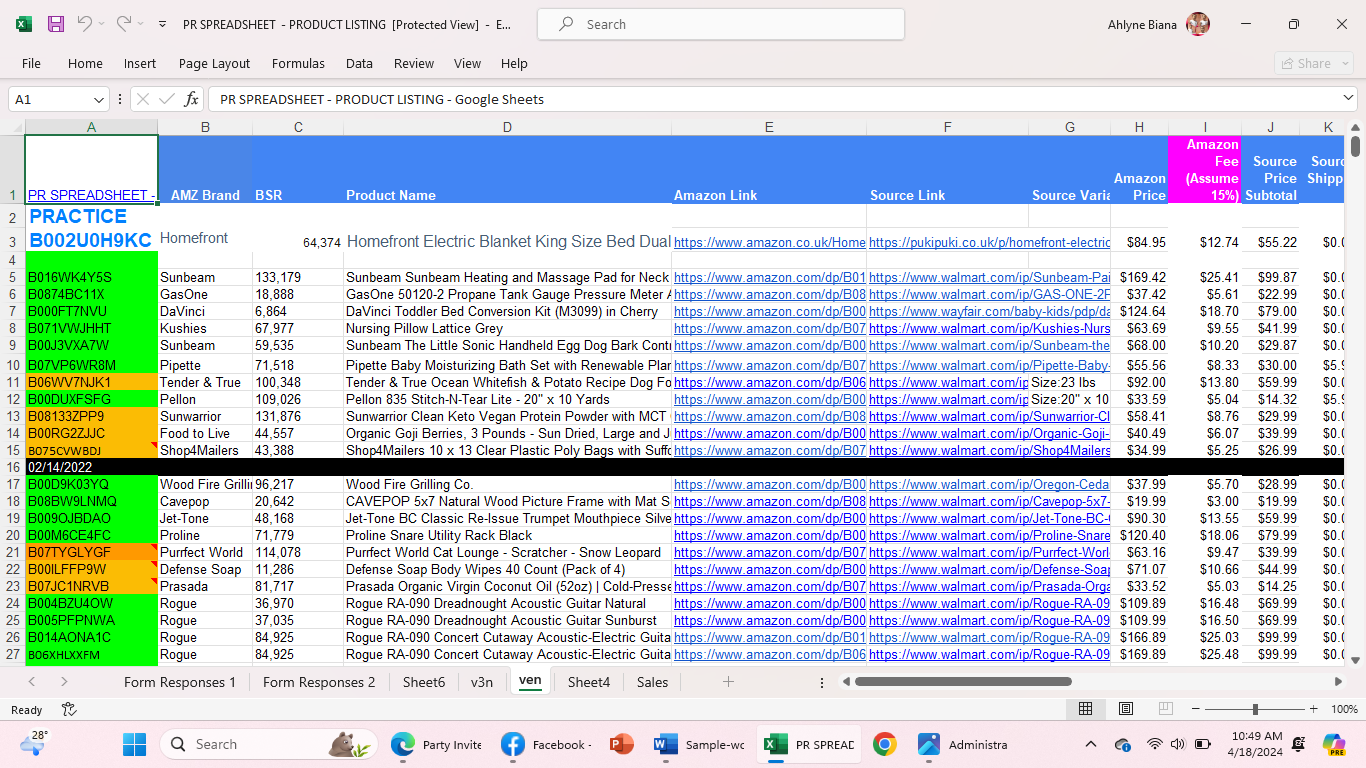Click the Save icon in the title bar
Screen dimensions: 1366x768
click(56, 24)
